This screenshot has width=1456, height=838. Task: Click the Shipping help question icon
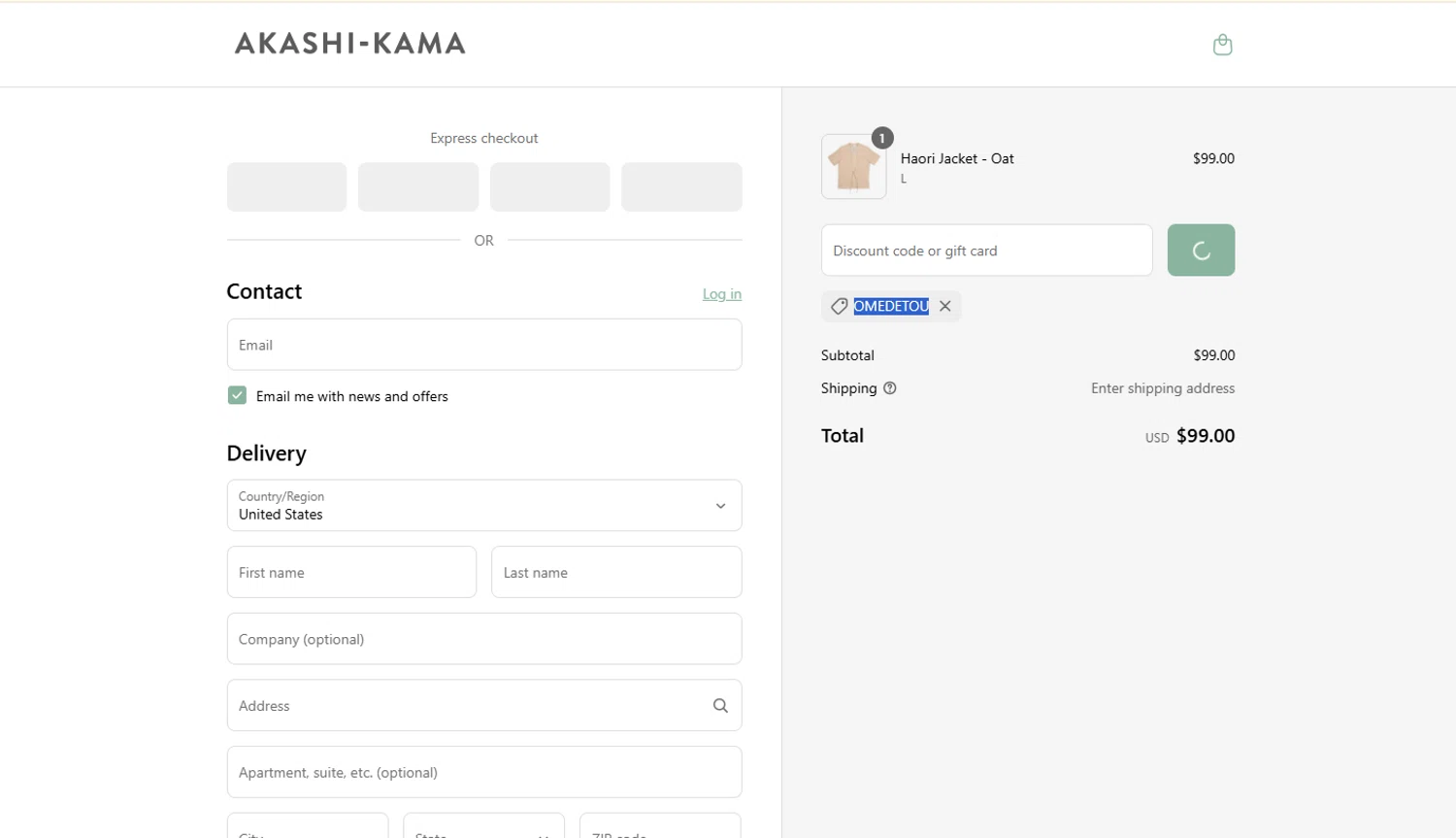click(x=889, y=388)
